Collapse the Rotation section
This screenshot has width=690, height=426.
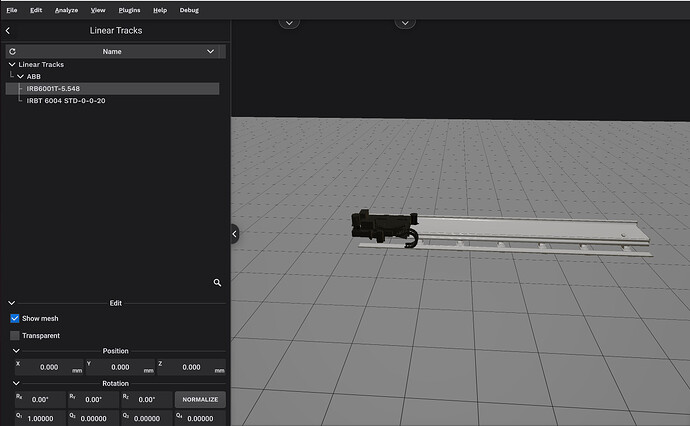coord(16,383)
